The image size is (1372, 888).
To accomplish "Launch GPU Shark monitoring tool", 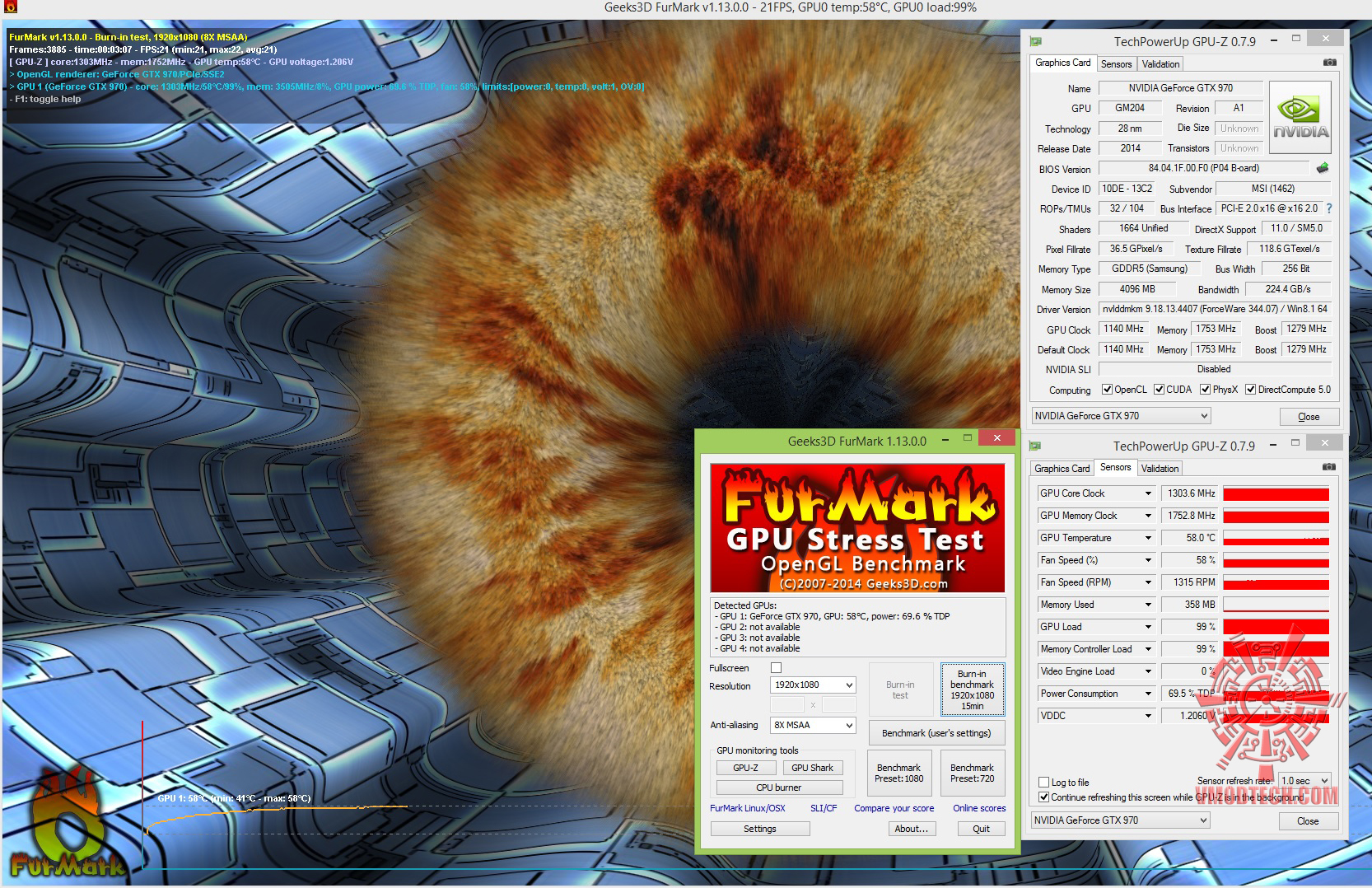I will (812, 768).
